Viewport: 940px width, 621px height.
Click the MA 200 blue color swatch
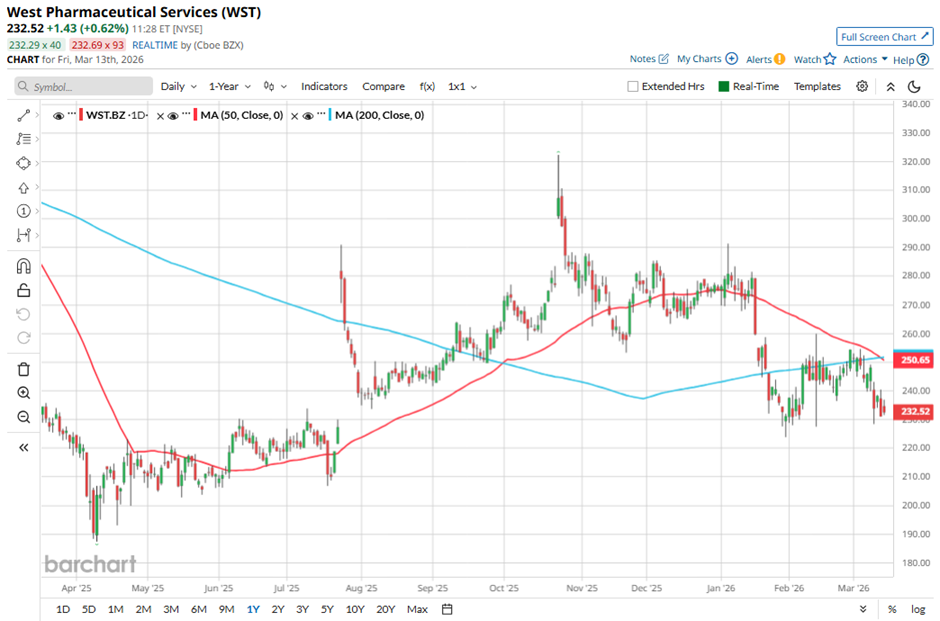[x=330, y=115]
